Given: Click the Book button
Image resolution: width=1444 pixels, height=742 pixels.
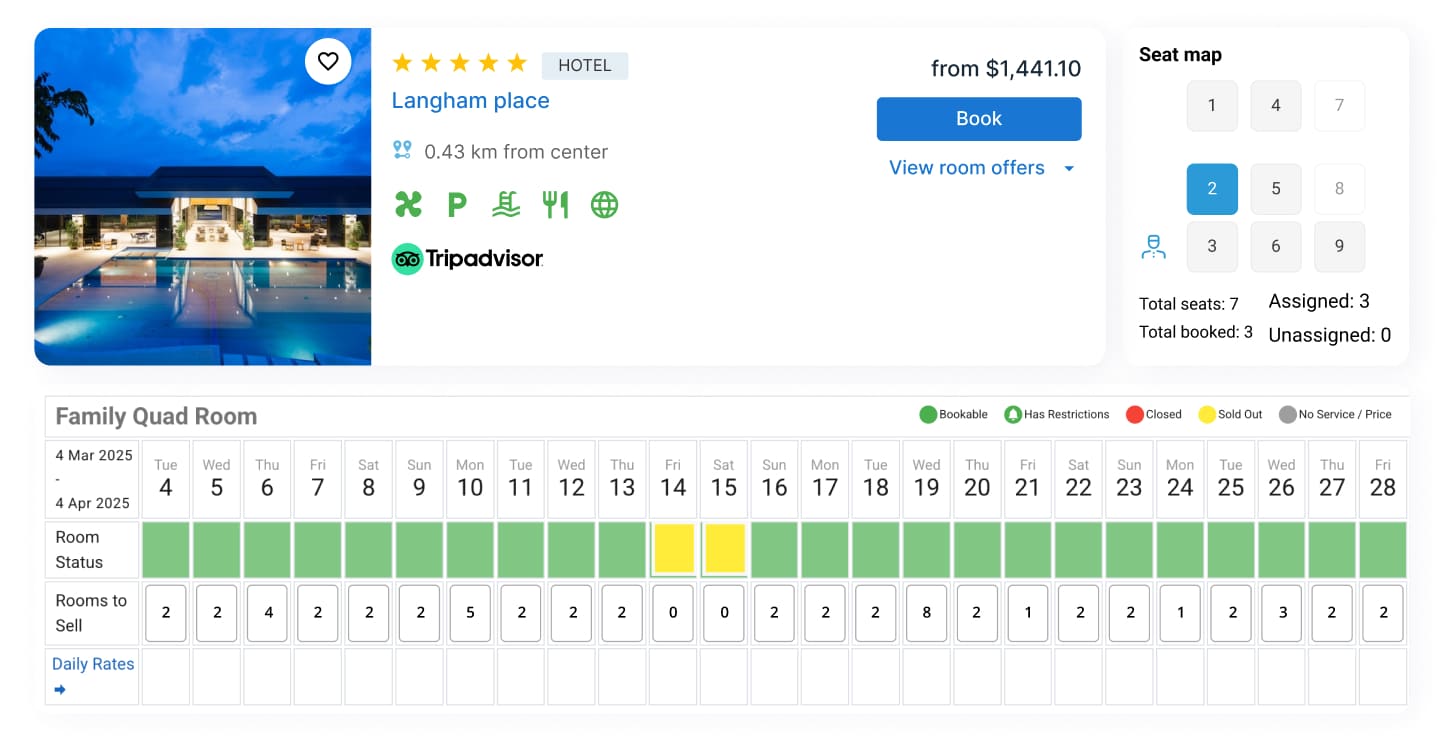Looking at the screenshot, I should coord(979,119).
